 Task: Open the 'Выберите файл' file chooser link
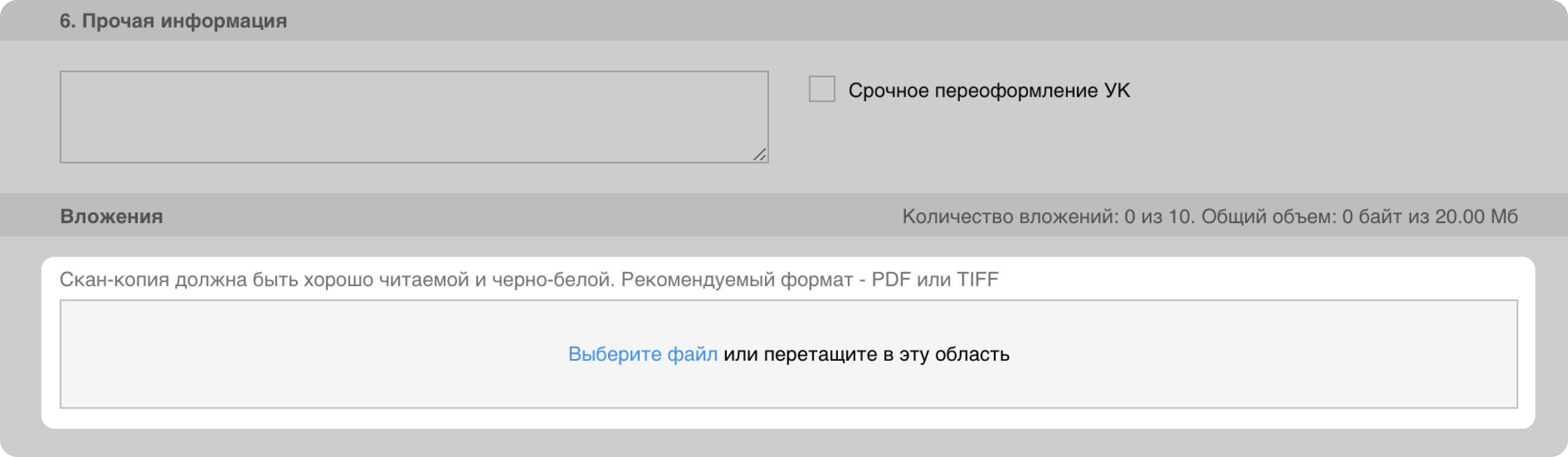pos(642,354)
